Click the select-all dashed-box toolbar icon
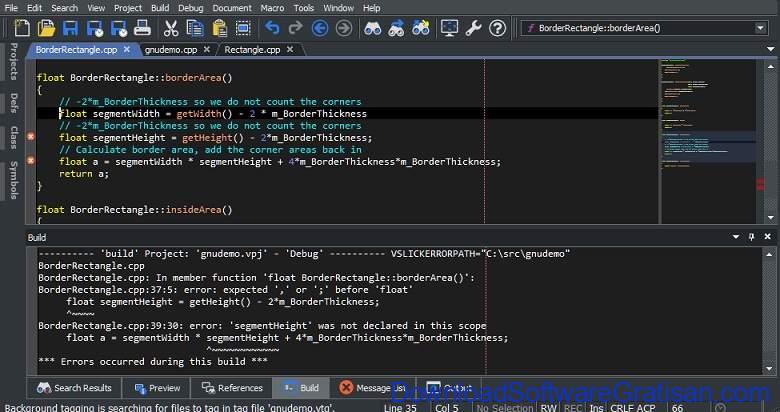 pos(243,28)
